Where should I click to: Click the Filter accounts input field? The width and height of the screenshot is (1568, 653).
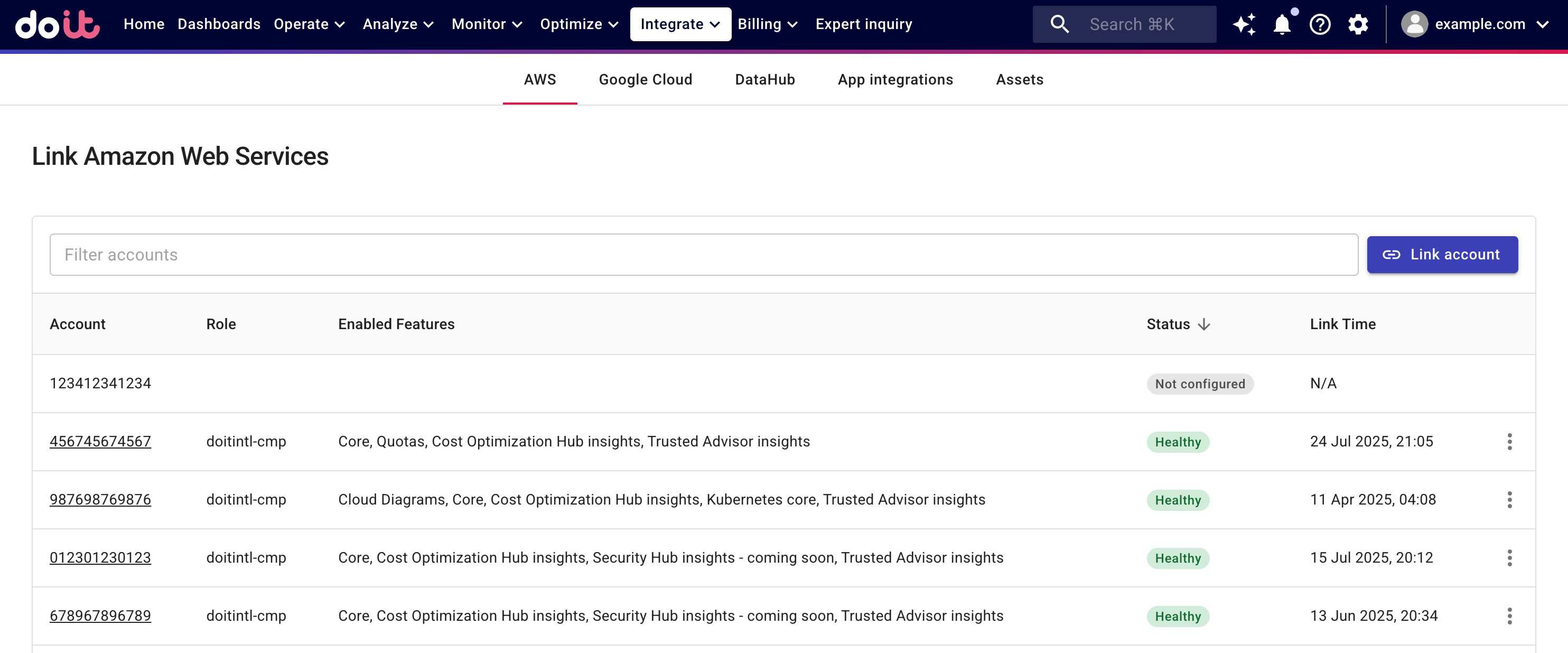(x=703, y=254)
